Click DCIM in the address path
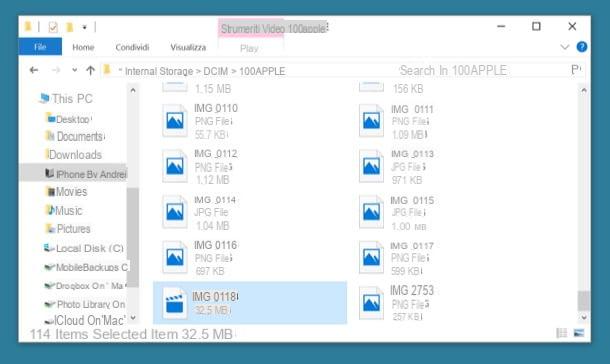 coord(216,72)
